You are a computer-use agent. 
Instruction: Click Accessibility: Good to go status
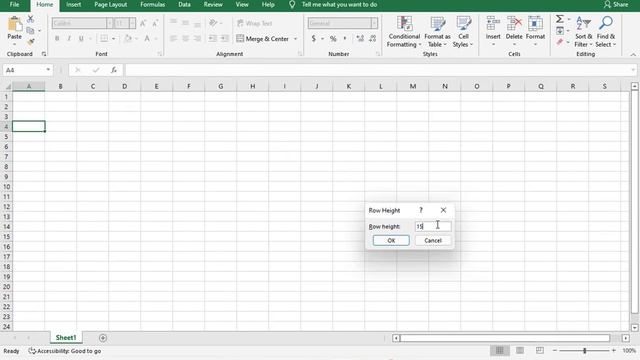click(x=64, y=351)
